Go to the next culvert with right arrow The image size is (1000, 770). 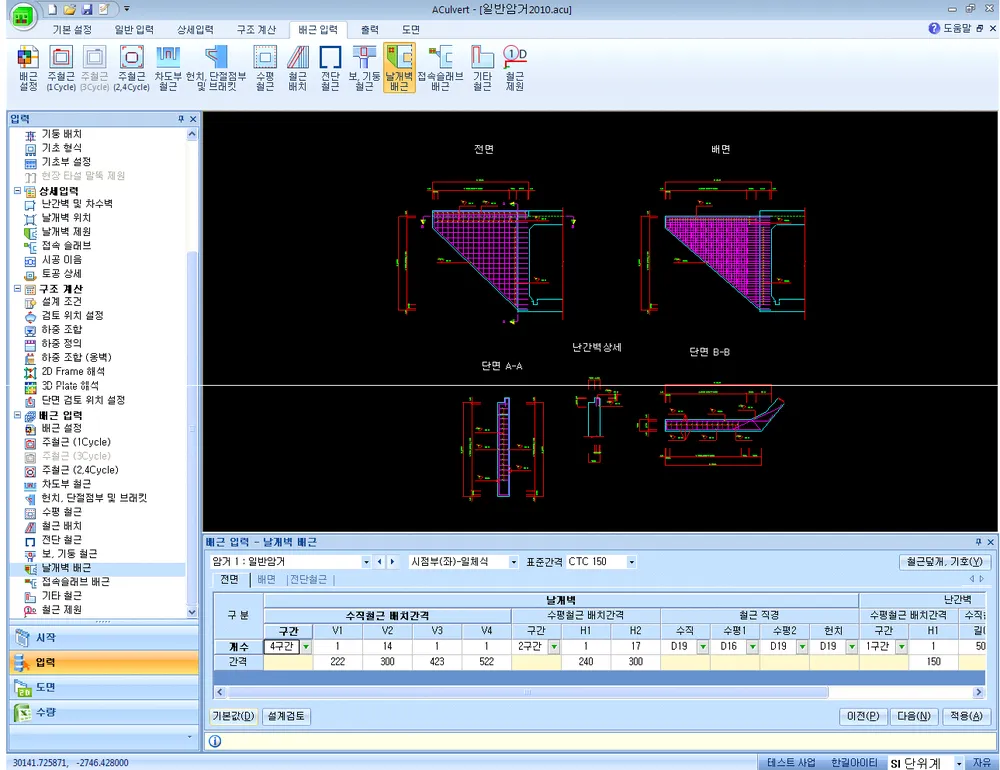[392, 562]
